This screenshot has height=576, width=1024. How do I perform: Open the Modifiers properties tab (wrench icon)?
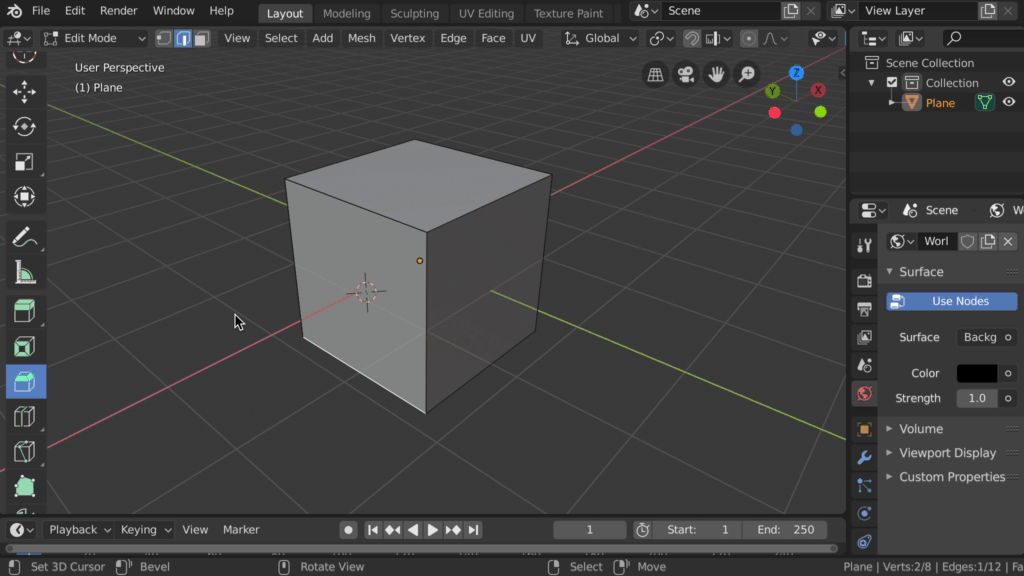click(x=865, y=458)
